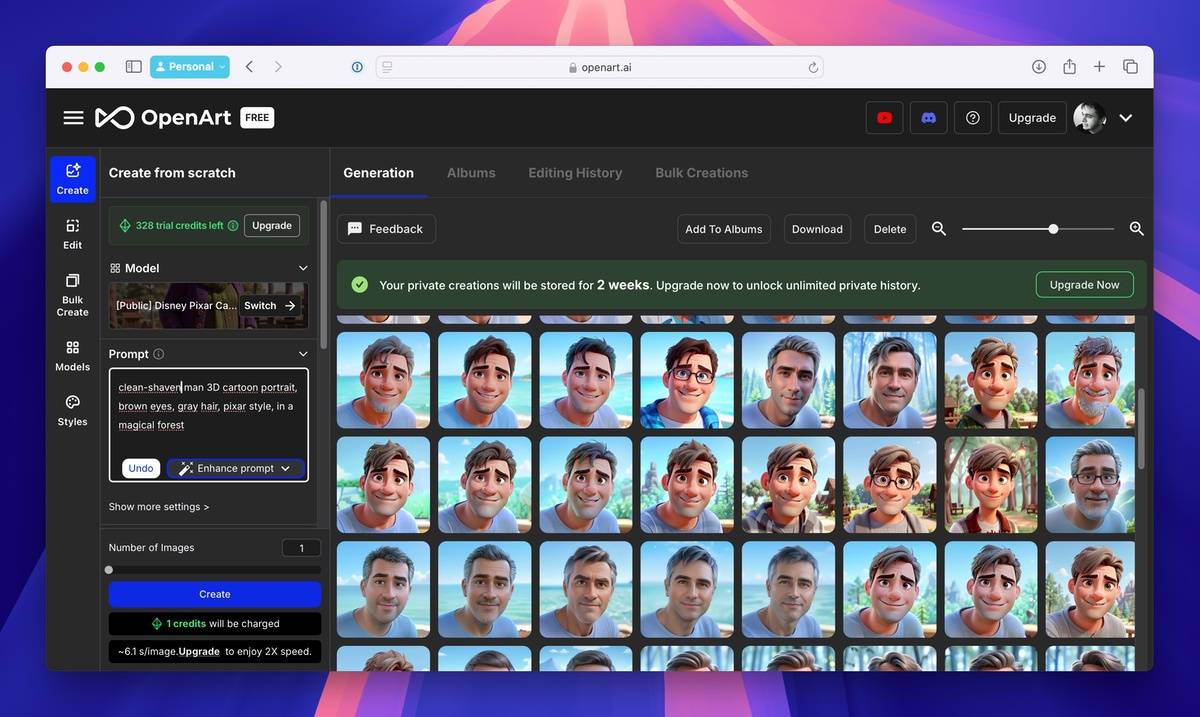Click the Safari share icon
This screenshot has height=717, width=1200.
tap(1069, 67)
